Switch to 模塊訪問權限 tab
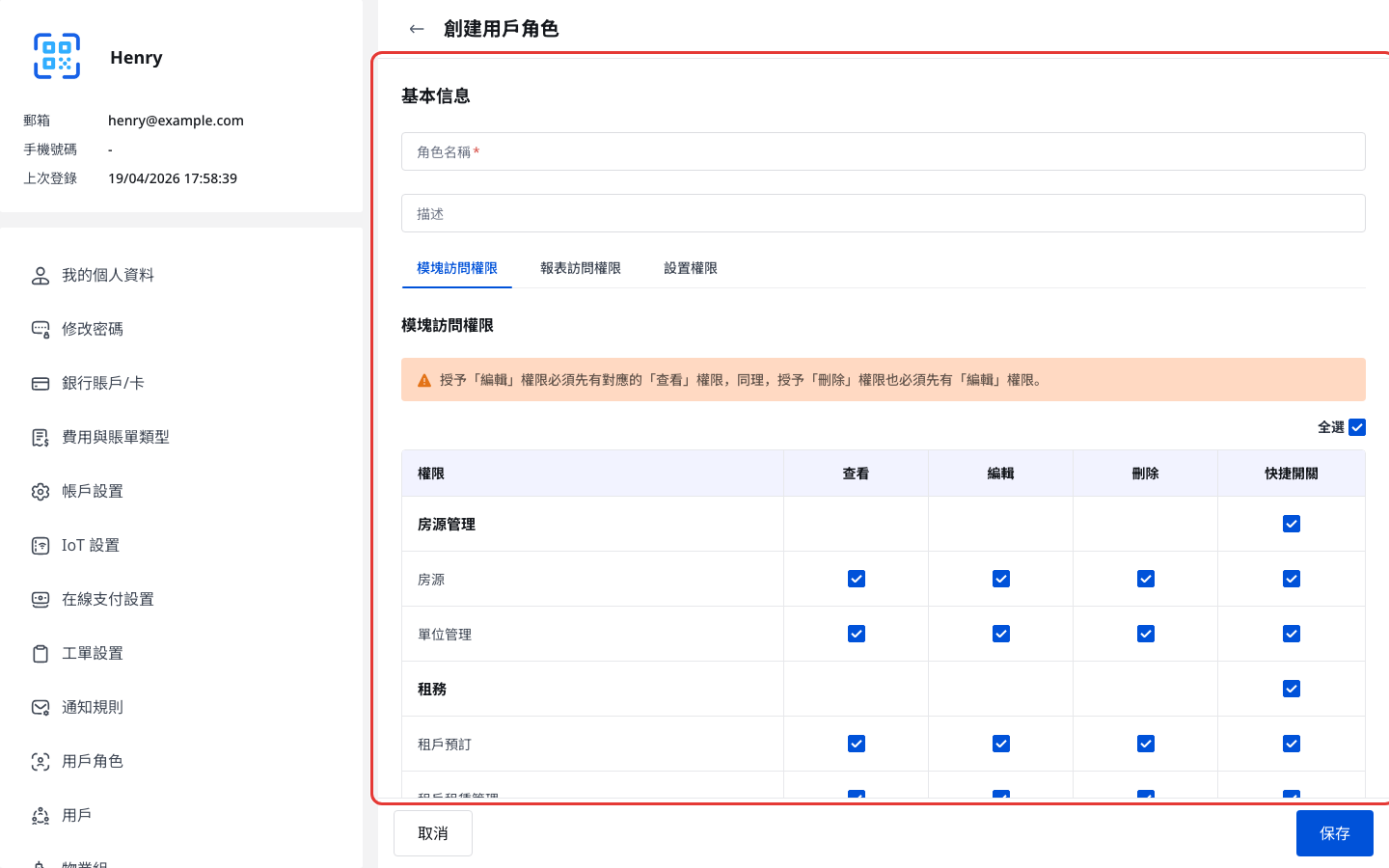 tap(457, 268)
